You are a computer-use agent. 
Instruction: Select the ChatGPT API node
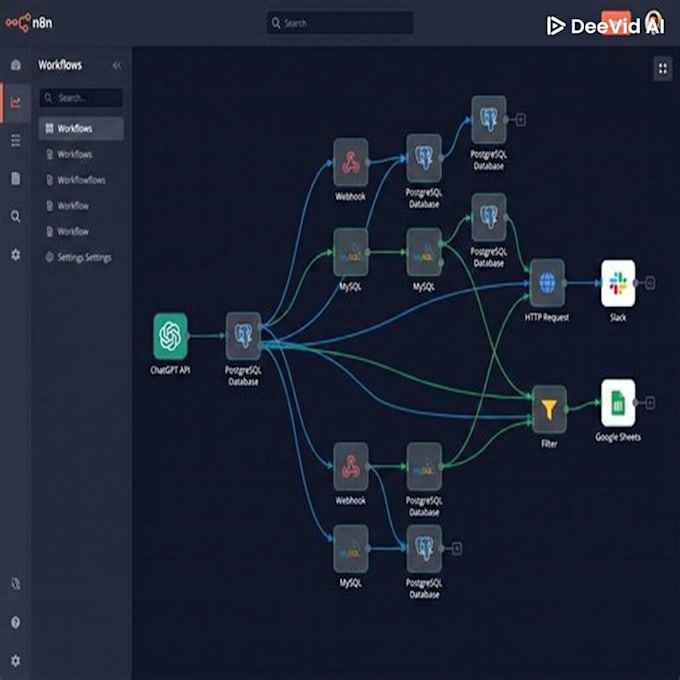[170, 337]
